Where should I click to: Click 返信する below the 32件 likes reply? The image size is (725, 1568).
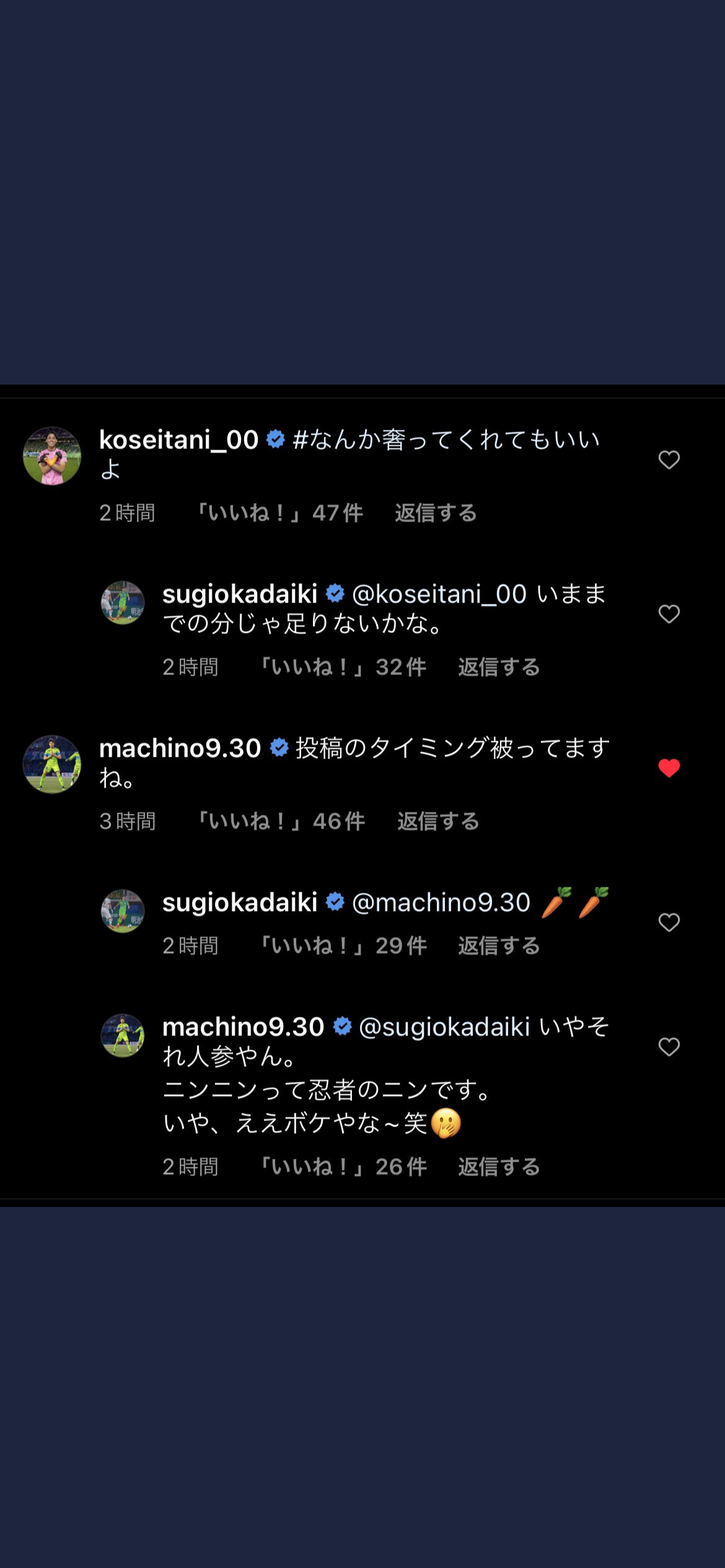pos(499,667)
